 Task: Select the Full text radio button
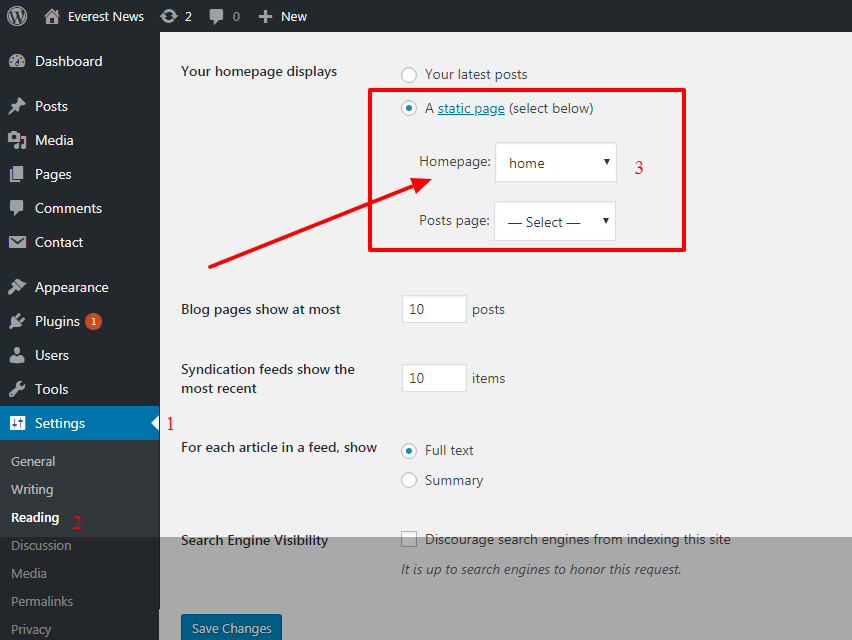click(409, 450)
